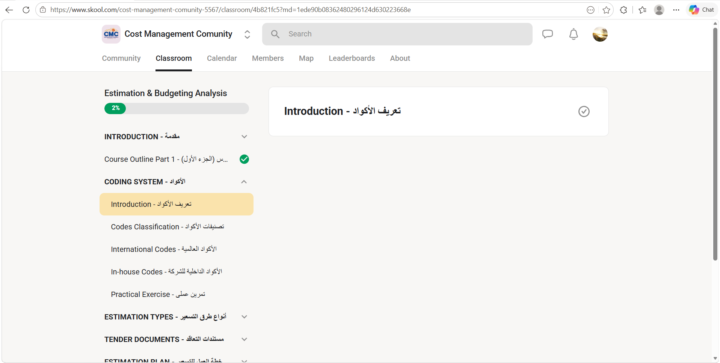Open the Codes Classification lesson
This screenshot has height=363, width=720.
pyautogui.click(x=176, y=227)
